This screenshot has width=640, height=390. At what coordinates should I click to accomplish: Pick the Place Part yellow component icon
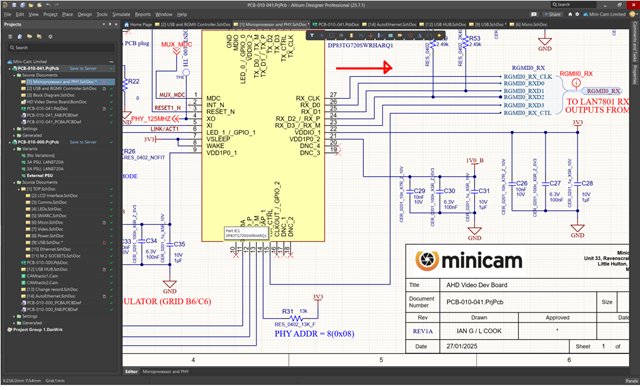coord(351,35)
